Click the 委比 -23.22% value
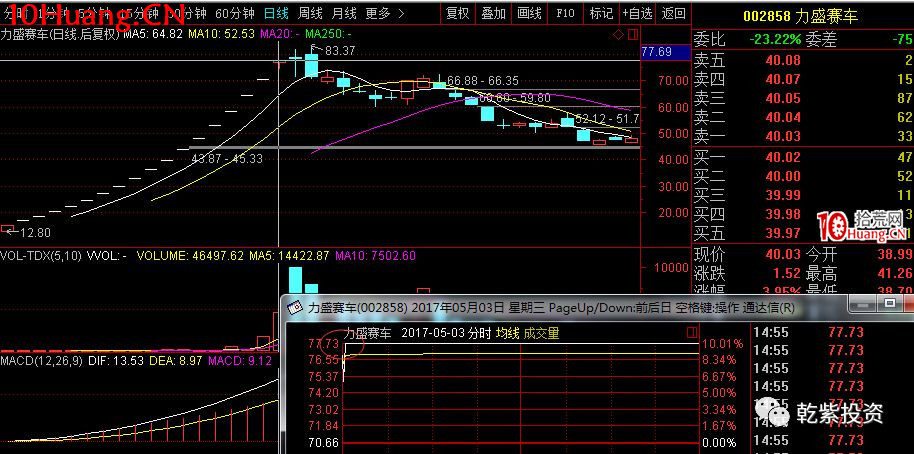Viewport: 914px width, 454px height. pyautogui.click(x=775, y=40)
